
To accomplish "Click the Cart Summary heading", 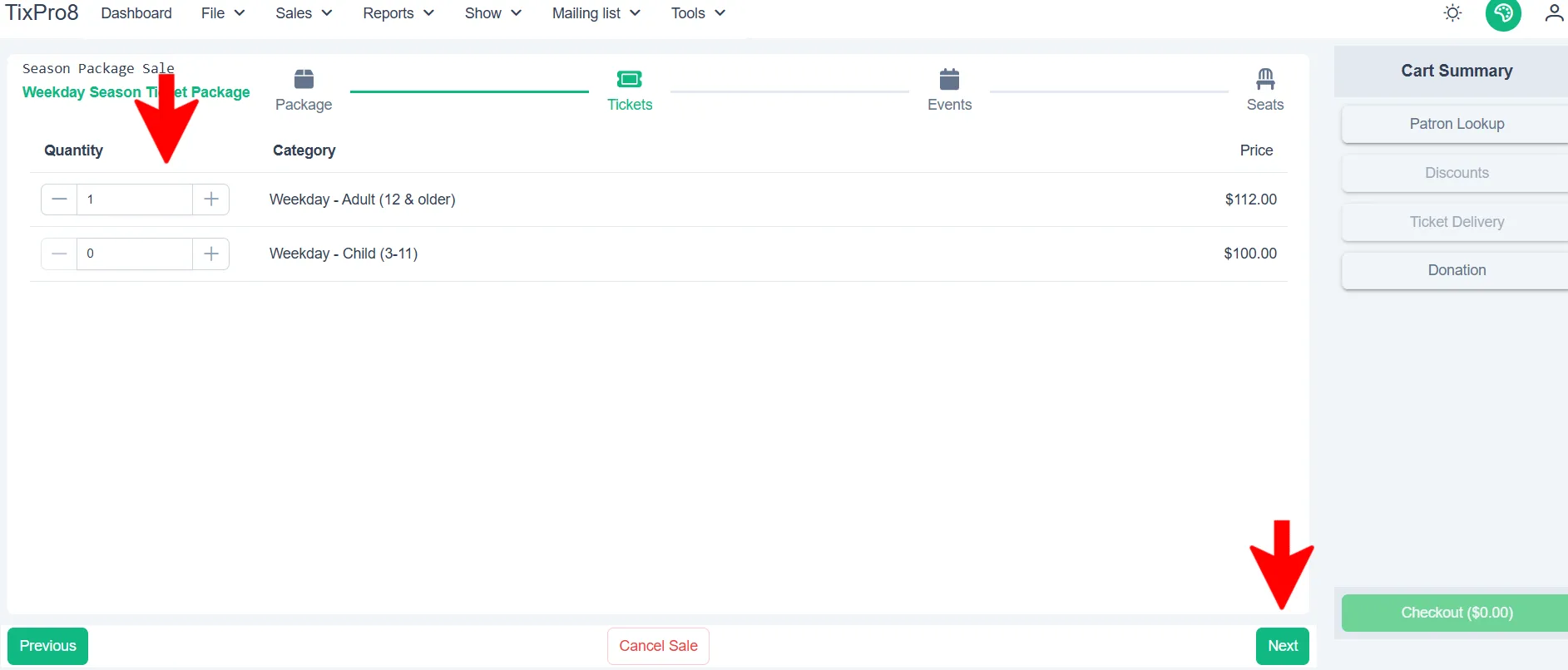I will (x=1457, y=71).
